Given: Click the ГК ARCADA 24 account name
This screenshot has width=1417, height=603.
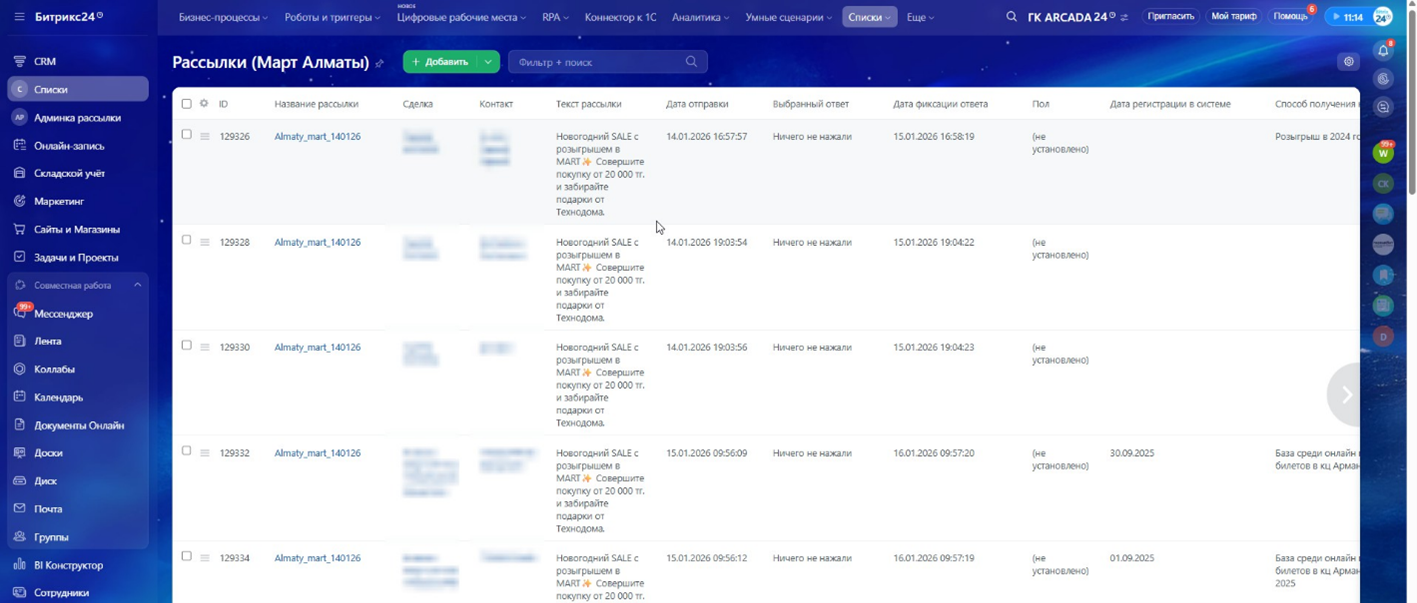Looking at the screenshot, I should tap(1072, 17).
